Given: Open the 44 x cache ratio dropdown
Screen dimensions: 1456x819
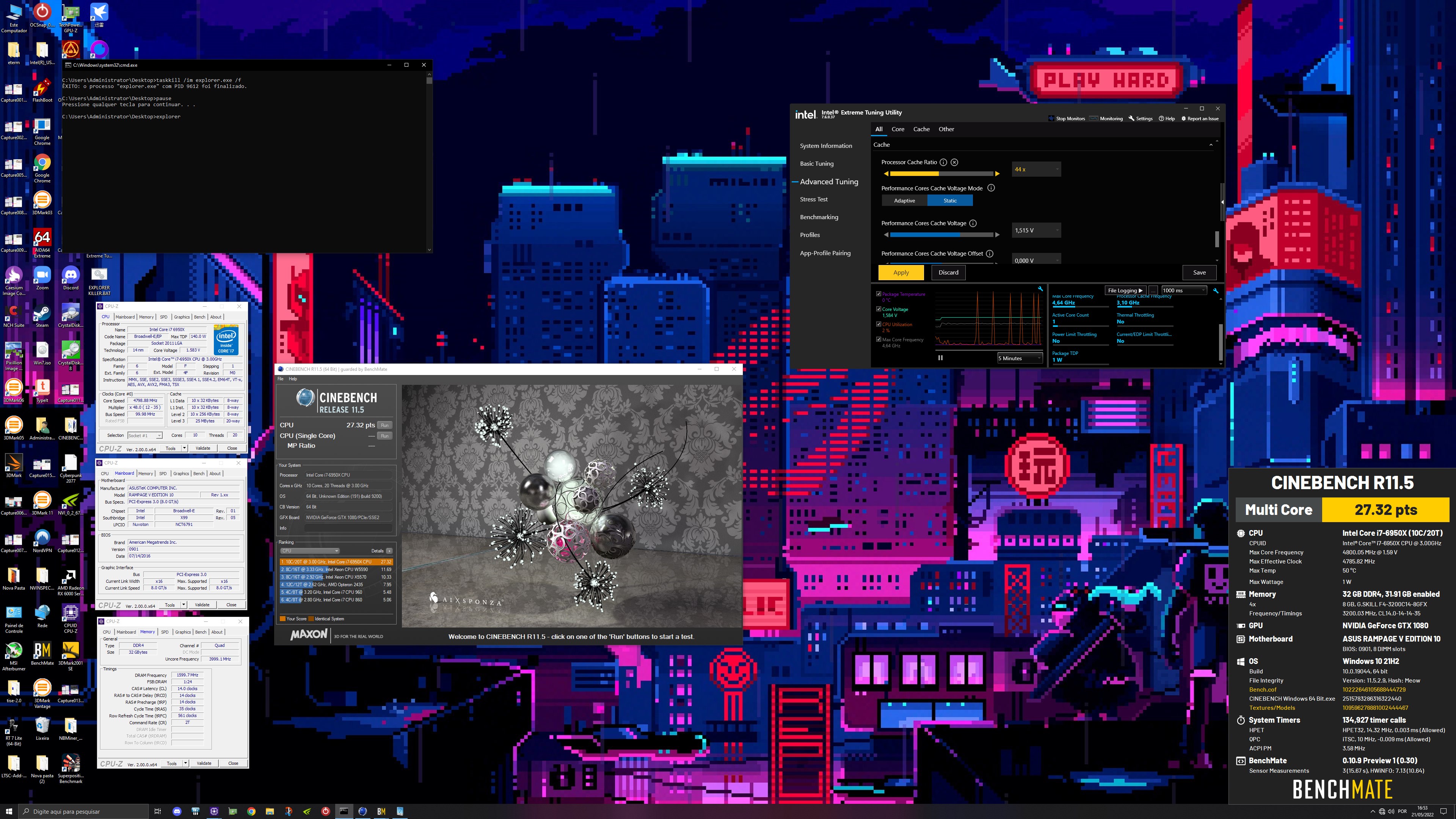Looking at the screenshot, I should click(1036, 169).
